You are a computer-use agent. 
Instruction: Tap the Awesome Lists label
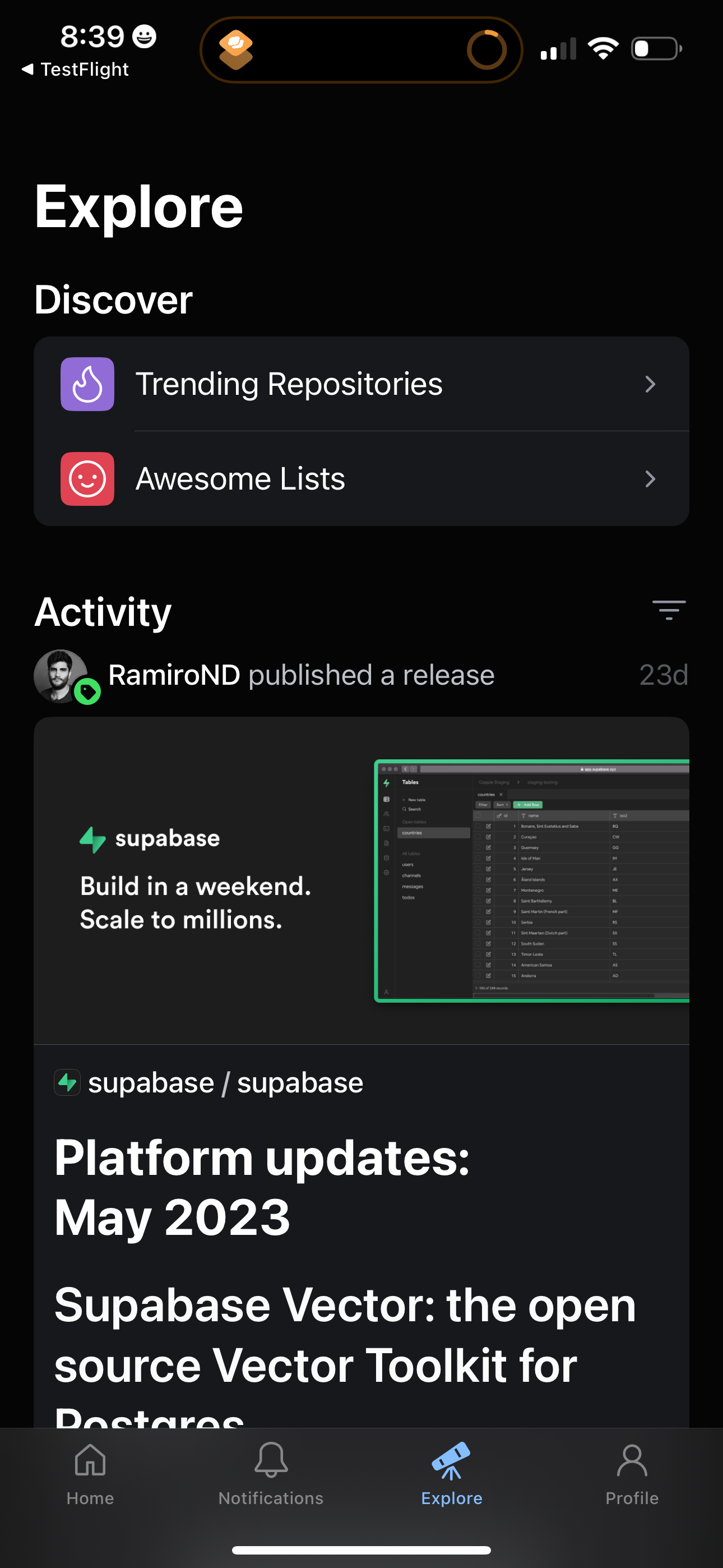click(240, 479)
